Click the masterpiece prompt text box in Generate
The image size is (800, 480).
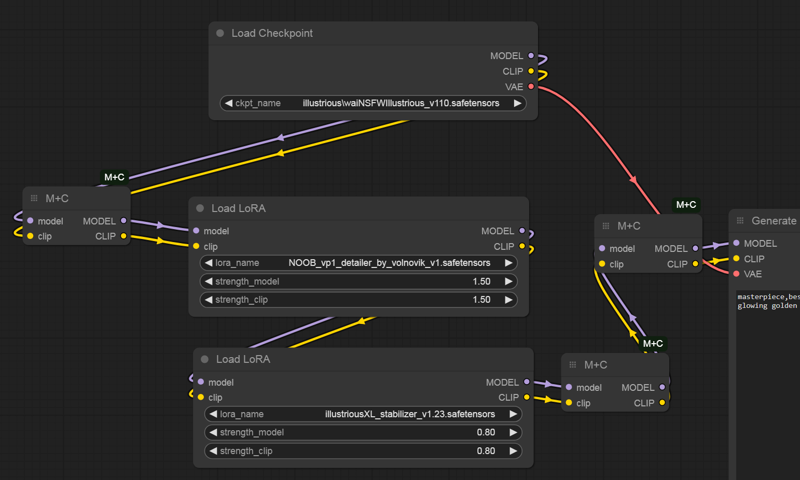tap(768, 385)
